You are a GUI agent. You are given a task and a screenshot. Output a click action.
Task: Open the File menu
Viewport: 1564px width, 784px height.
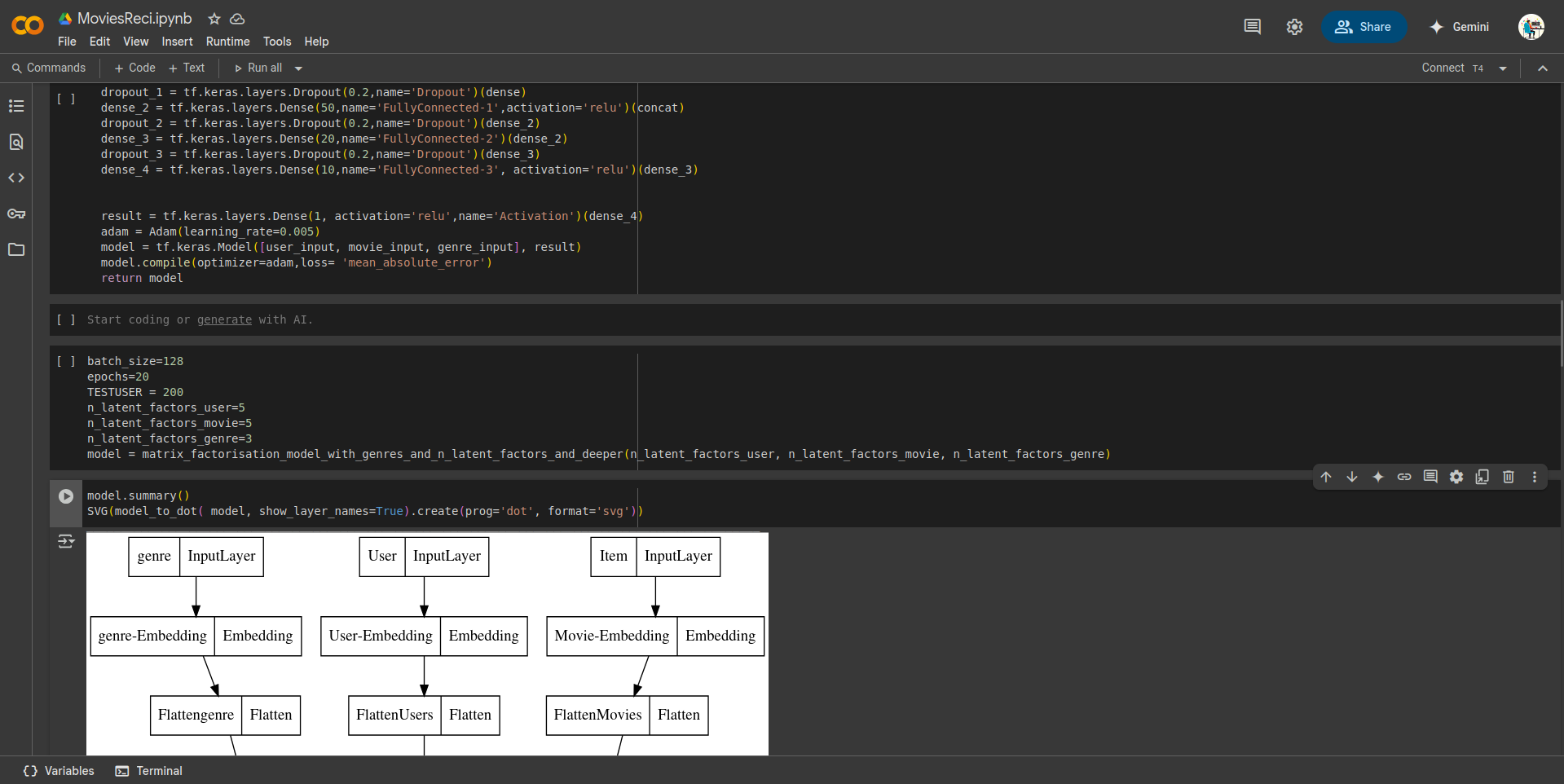click(67, 42)
